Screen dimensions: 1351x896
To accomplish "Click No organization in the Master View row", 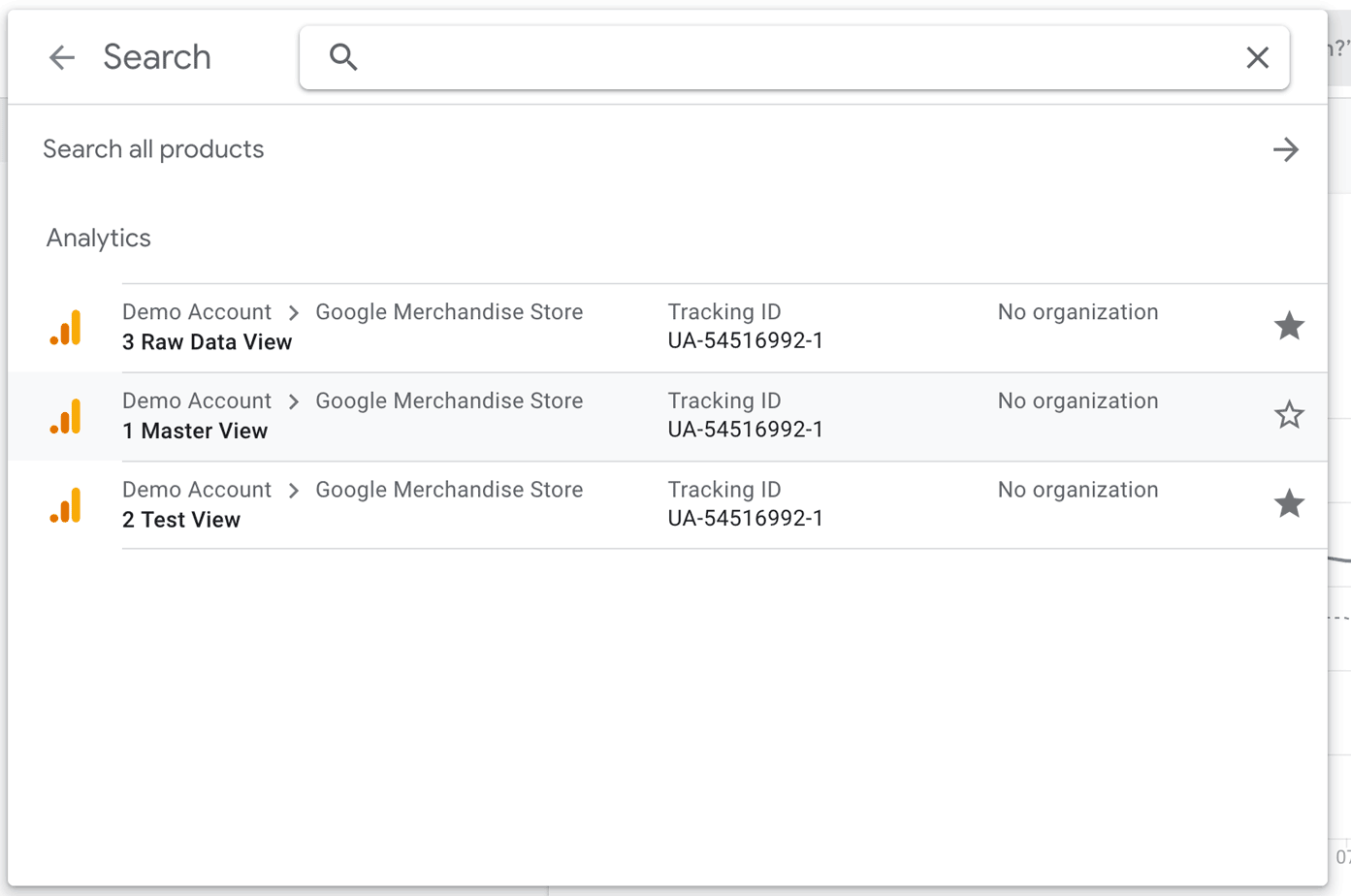I will (x=1078, y=401).
